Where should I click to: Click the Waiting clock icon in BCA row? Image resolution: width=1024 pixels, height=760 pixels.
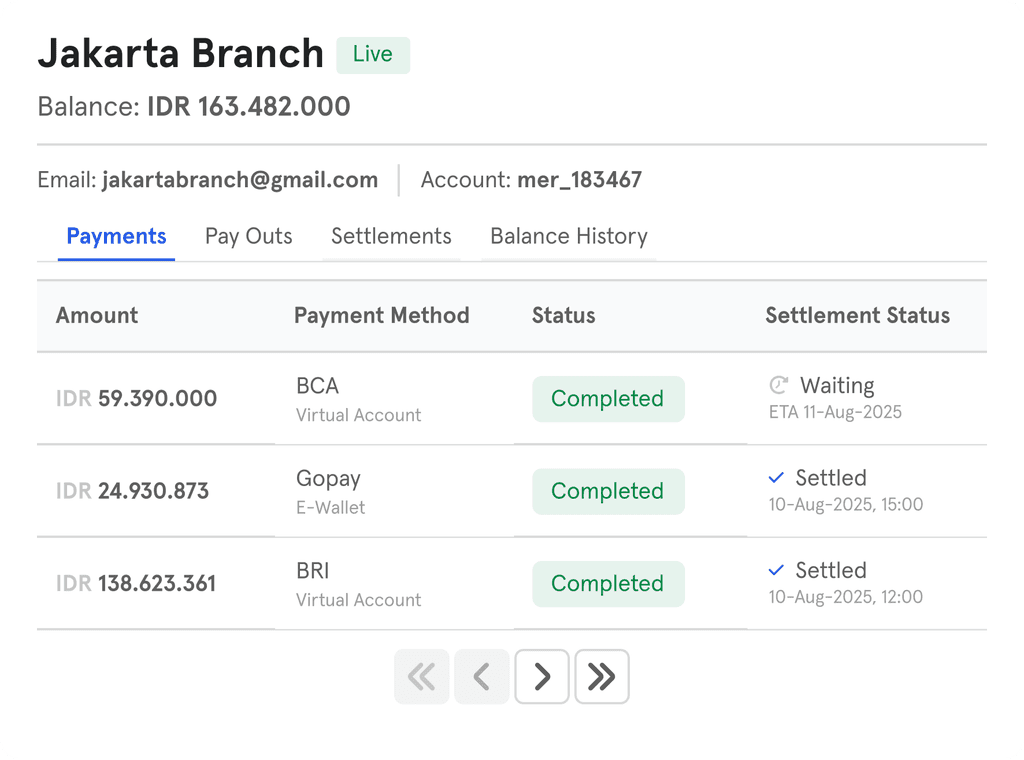point(778,385)
